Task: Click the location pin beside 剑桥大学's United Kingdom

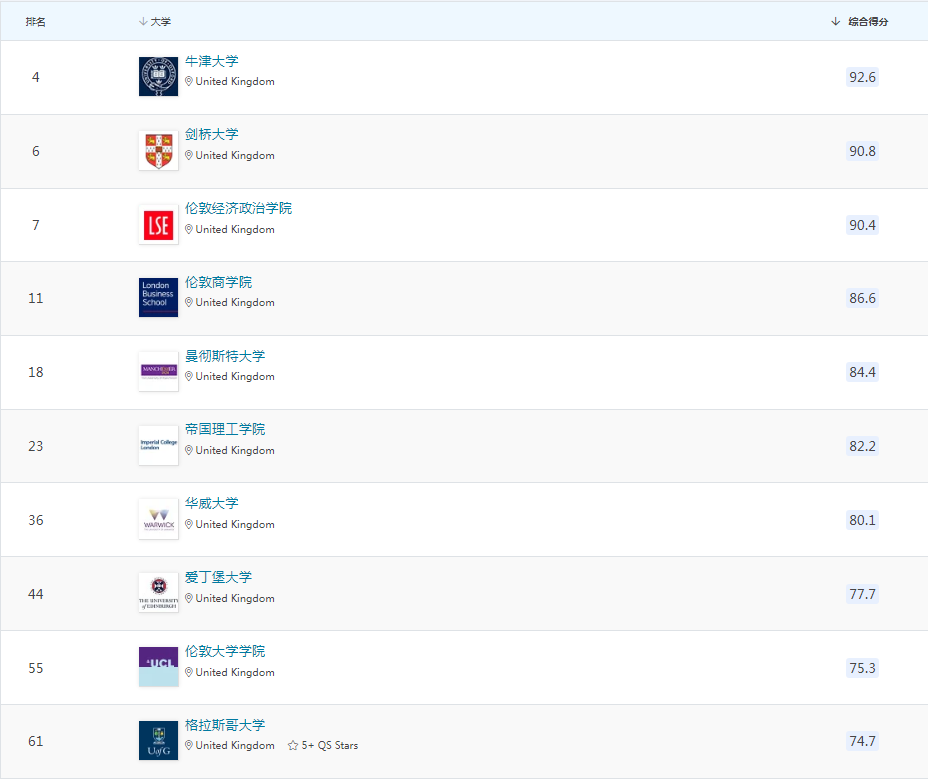Action: click(x=189, y=156)
